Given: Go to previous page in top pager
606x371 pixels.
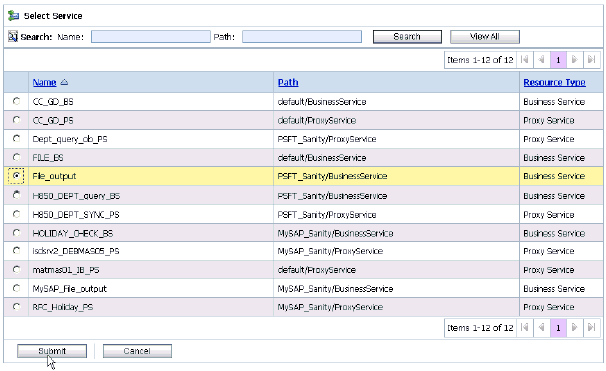Looking at the screenshot, I should [x=541, y=60].
